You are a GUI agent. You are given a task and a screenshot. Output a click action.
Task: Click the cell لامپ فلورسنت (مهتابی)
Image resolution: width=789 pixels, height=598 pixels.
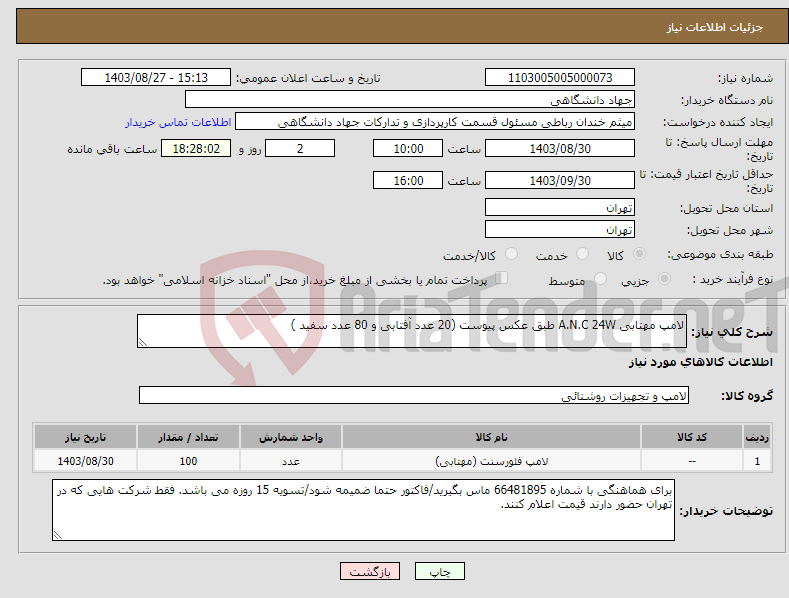click(491, 461)
